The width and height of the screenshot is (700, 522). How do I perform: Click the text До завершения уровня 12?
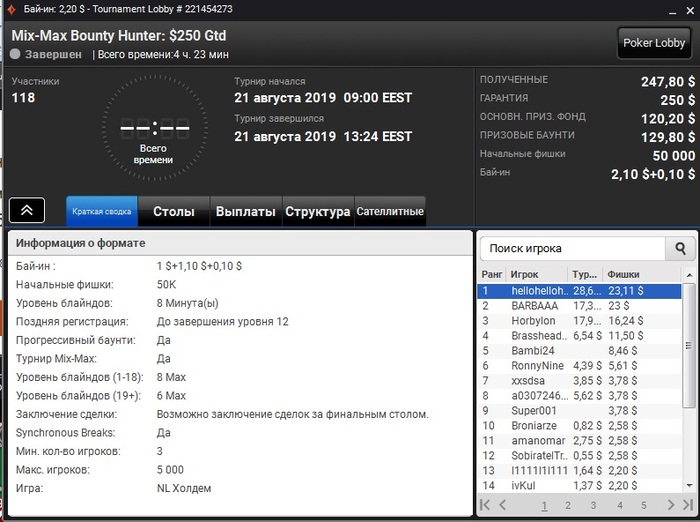(x=223, y=322)
